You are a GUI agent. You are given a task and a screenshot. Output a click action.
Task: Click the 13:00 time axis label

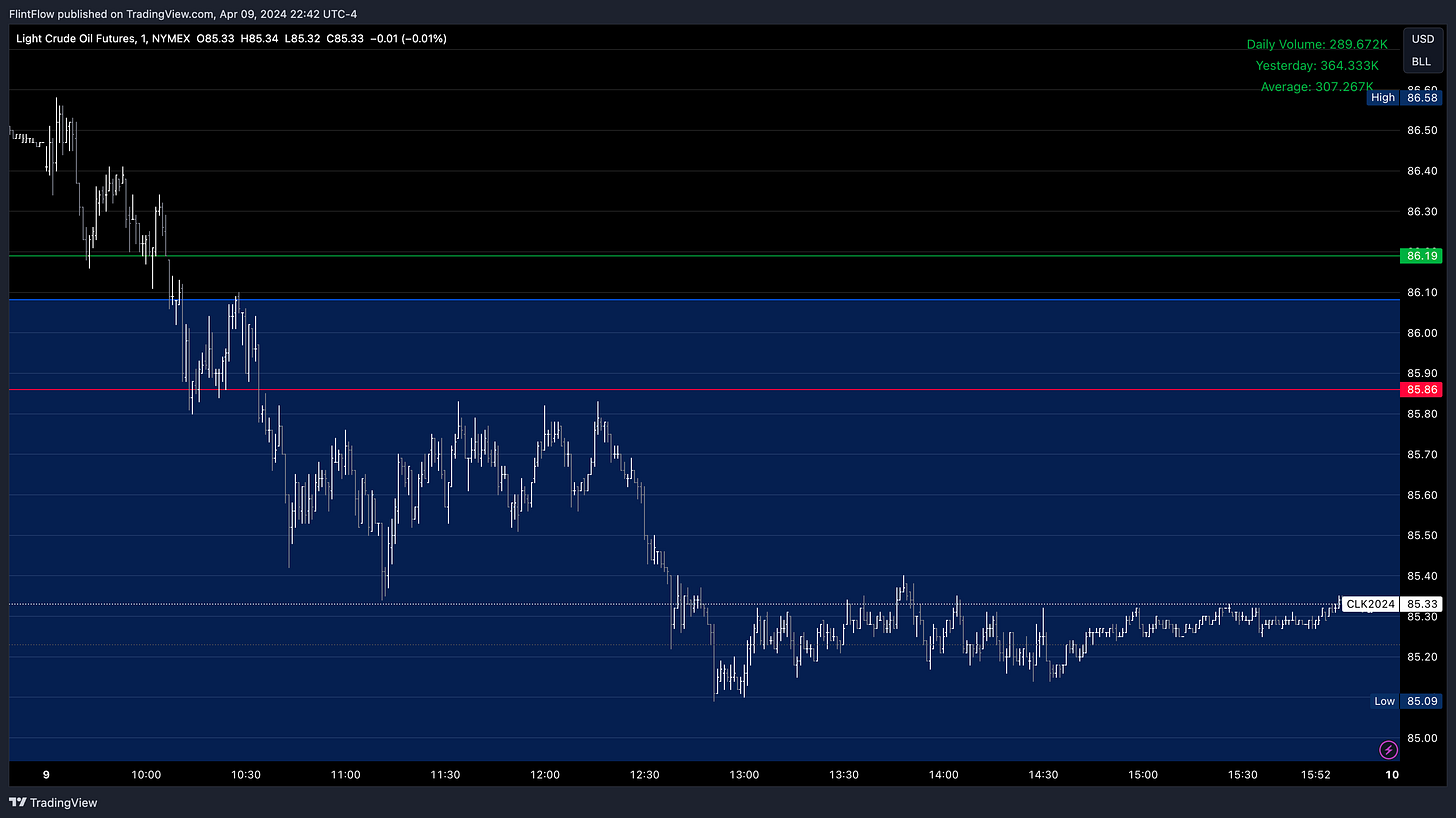(x=744, y=775)
